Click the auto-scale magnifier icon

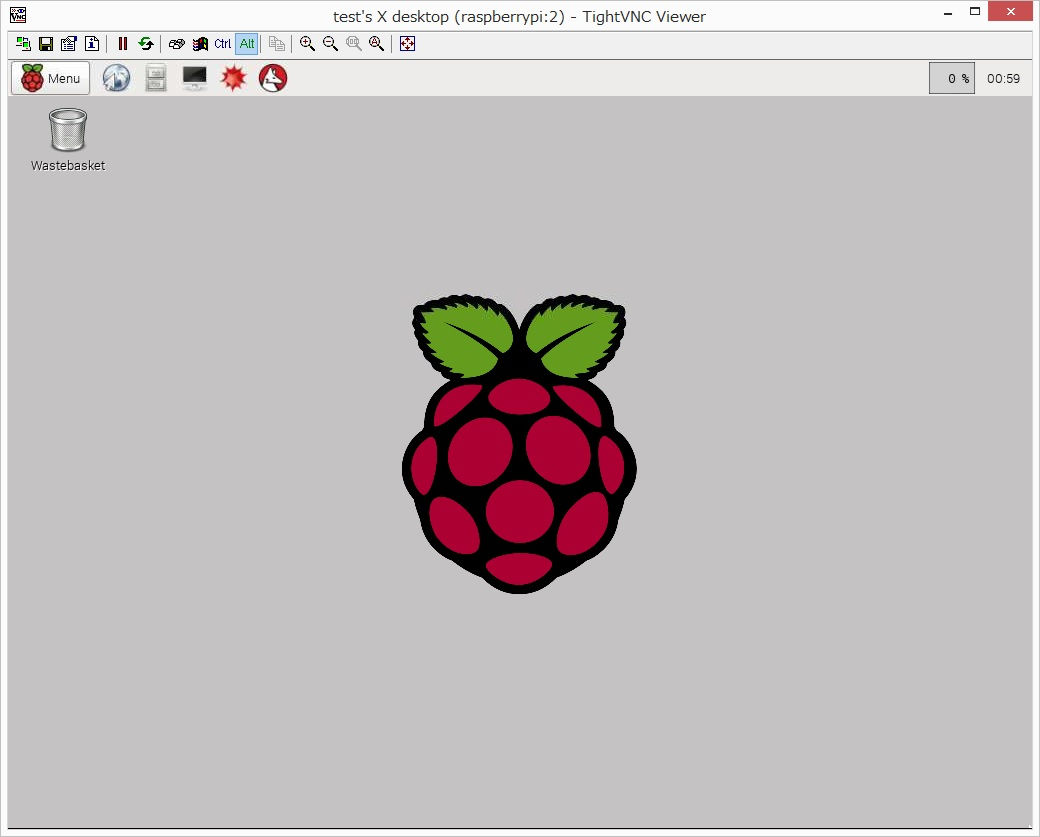(x=377, y=44)
